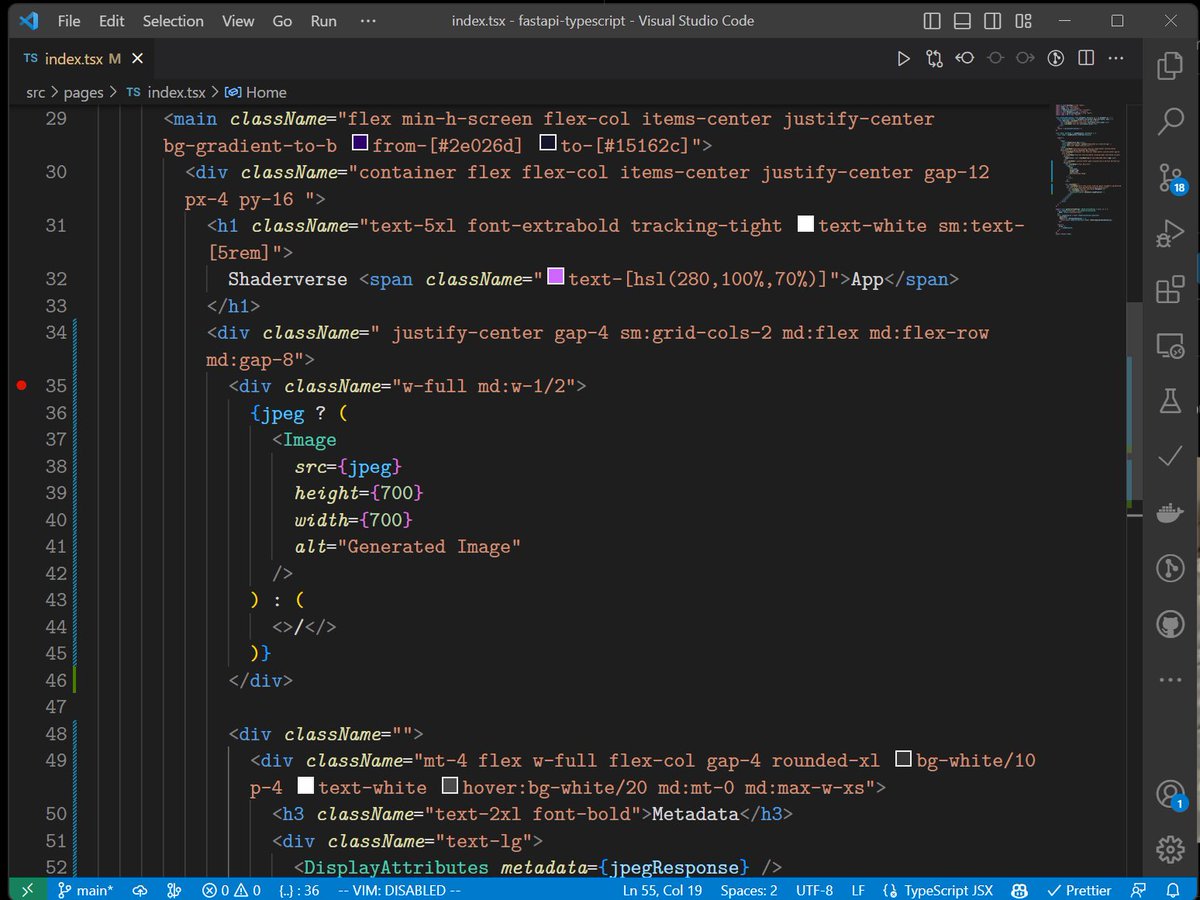
Task: Click the from-[#2e026d] purple color swatch
Action: [x=360, y=144]
